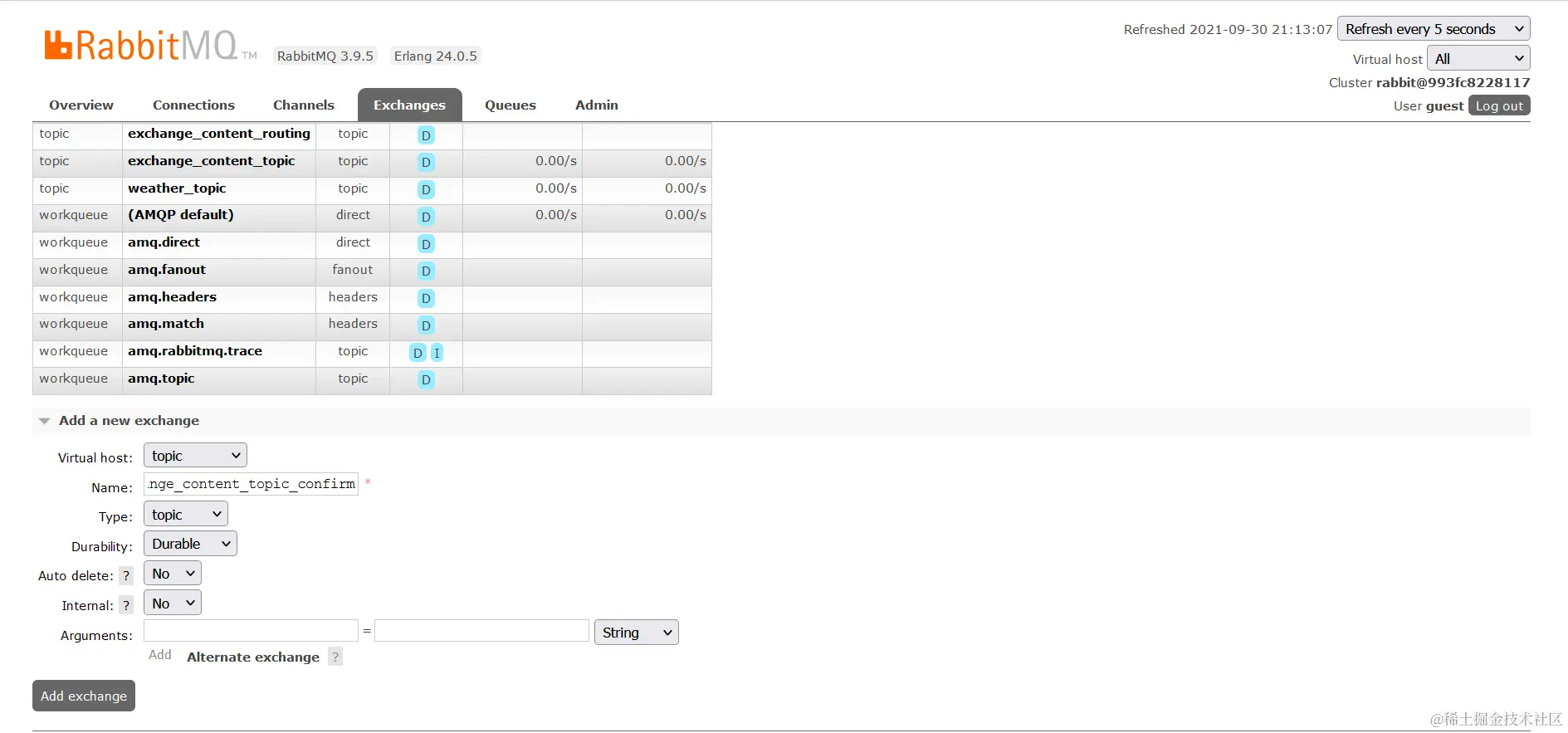Switch to the Admin tab
The height and width of the screenshot is (733, 1568).
(597, 105)
